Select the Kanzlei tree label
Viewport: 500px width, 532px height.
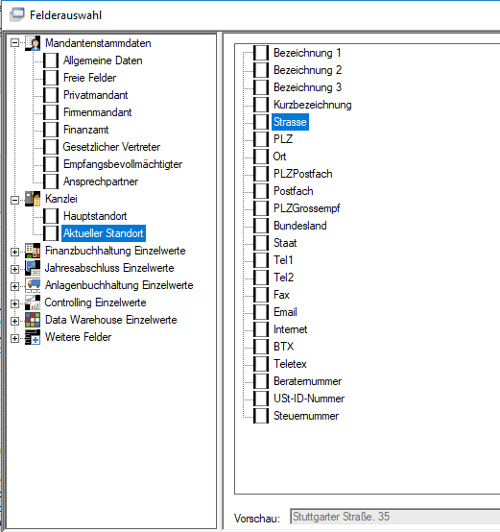(61, 199)
